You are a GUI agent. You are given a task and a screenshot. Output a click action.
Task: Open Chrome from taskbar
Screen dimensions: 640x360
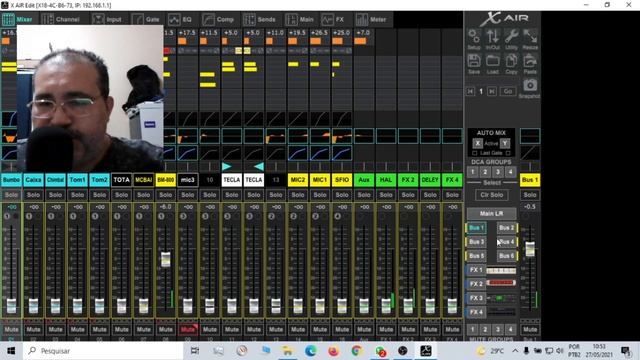(357, 351)
